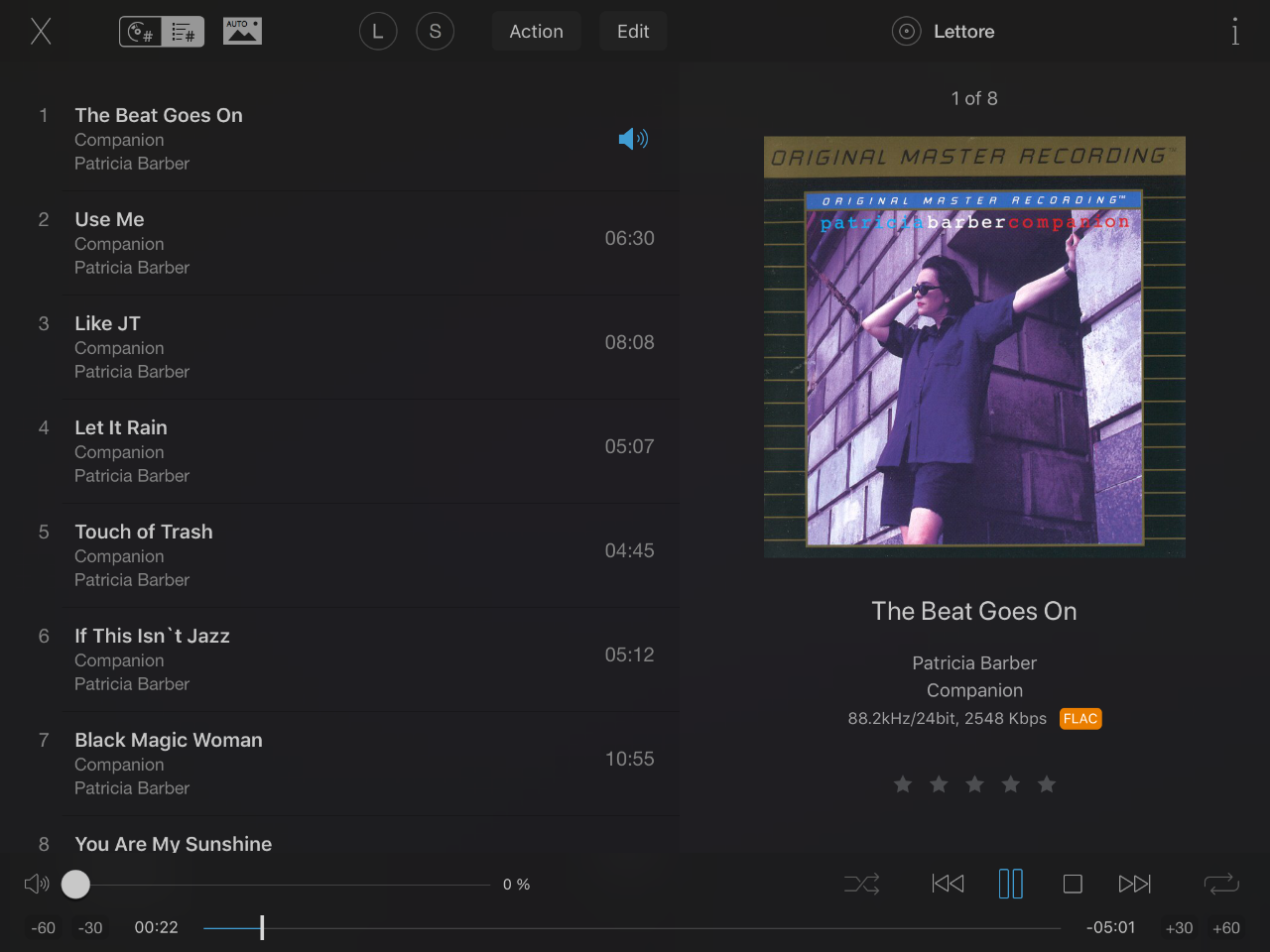Screen dimensions: 1270x952
Task: Rate the track two stars
Action: click(x=939, y=784)
